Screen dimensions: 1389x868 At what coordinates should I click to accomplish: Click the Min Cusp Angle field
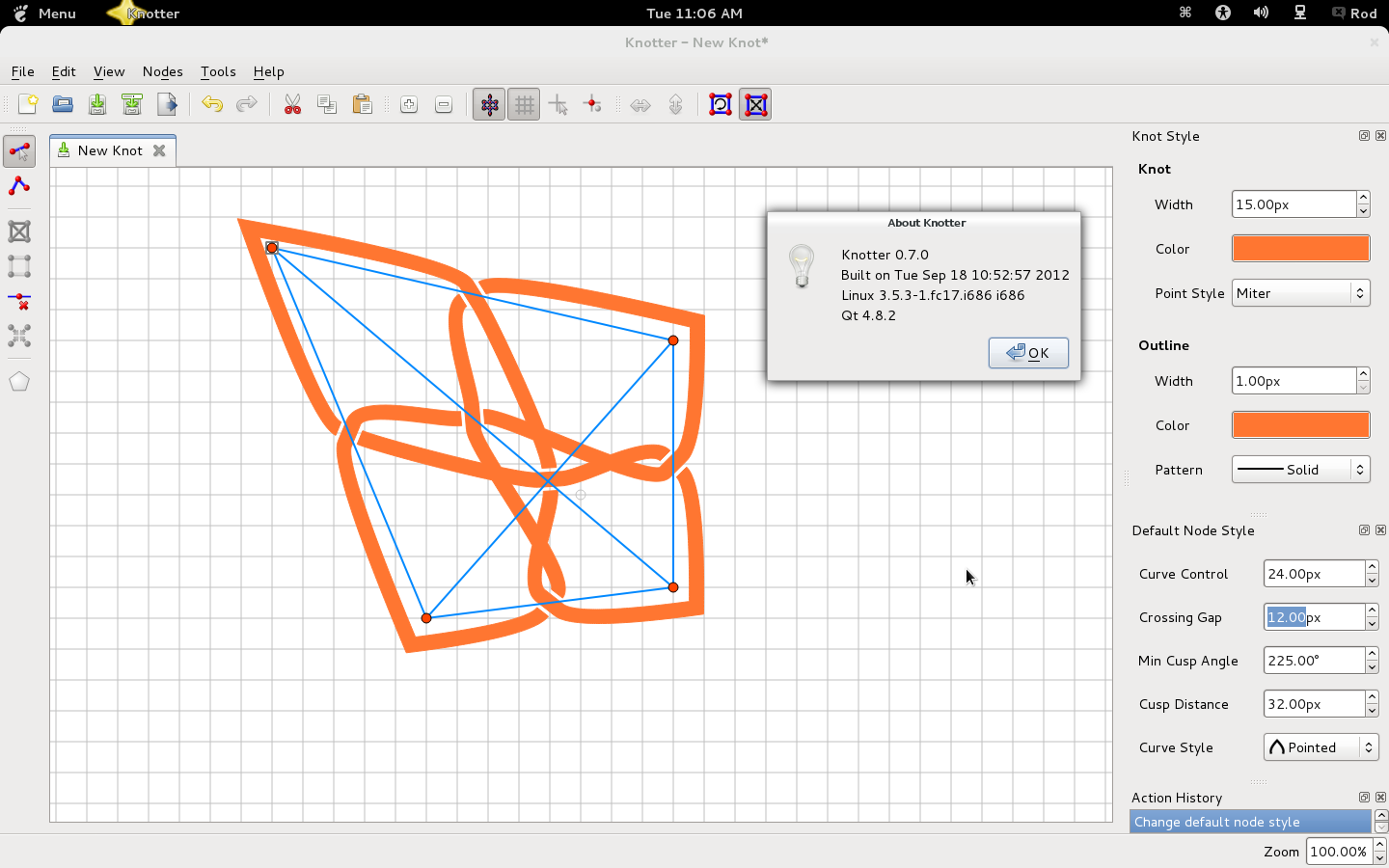(x=1314, y=661)
